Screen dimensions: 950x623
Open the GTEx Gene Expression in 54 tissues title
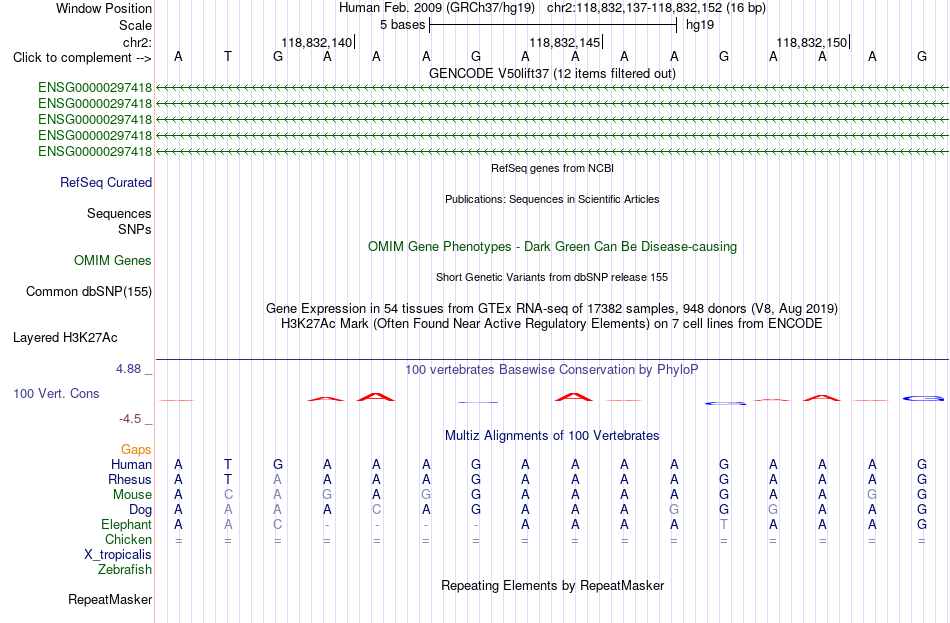pyautogui.click(x=552, y=308)
